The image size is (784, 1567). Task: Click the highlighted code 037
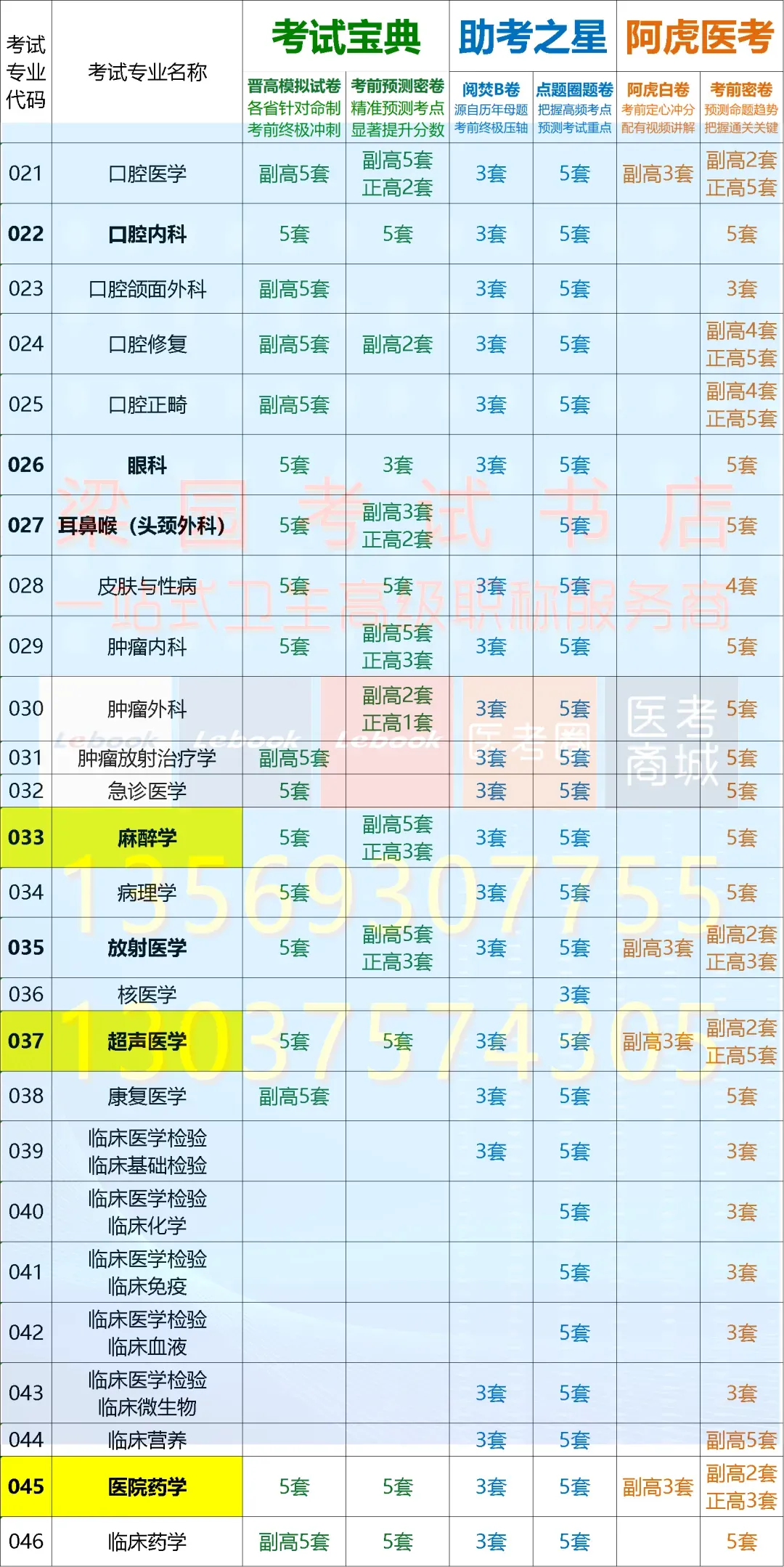coord(26,1041)
